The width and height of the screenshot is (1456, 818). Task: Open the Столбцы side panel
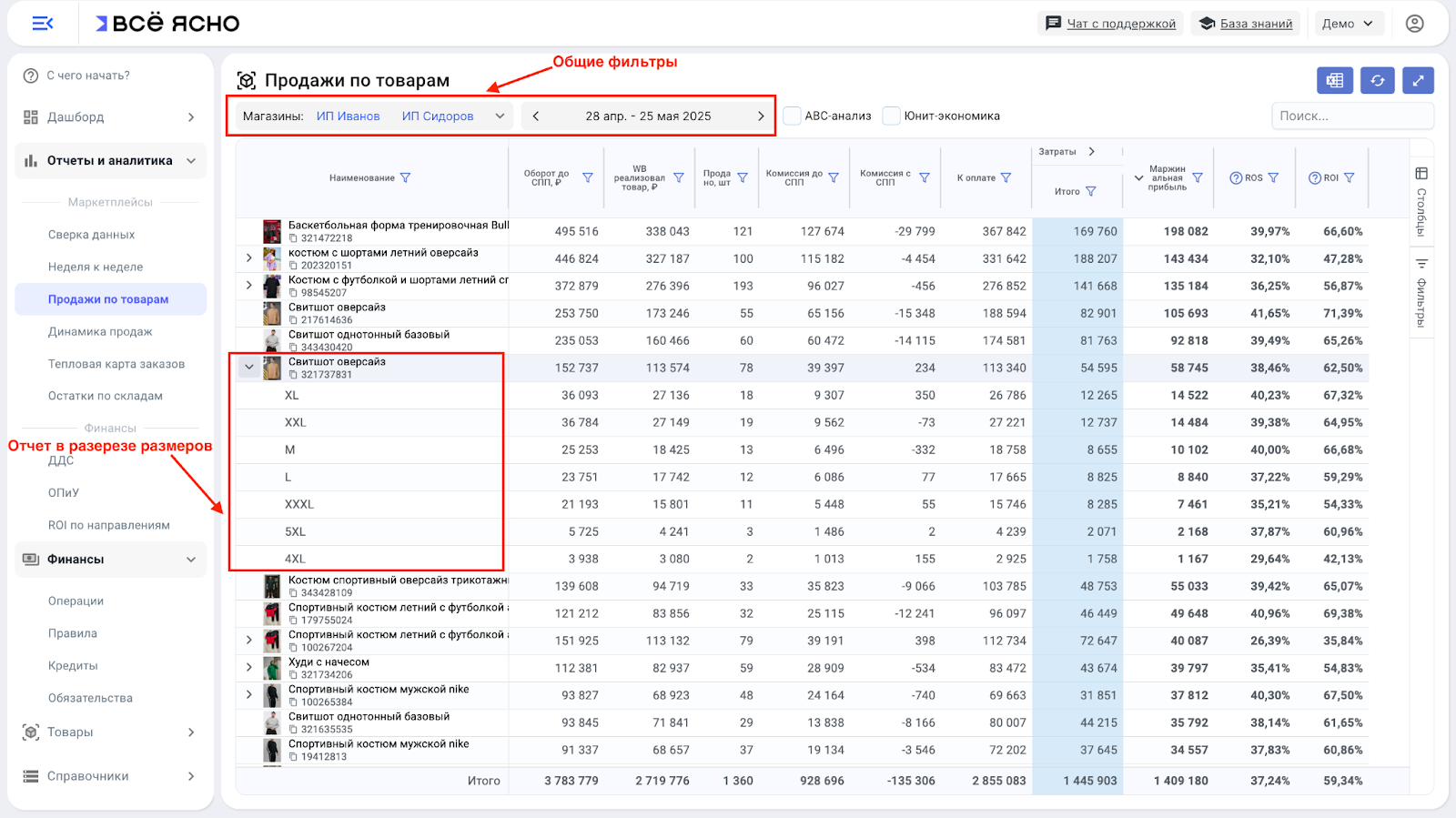coord(1421,200)
